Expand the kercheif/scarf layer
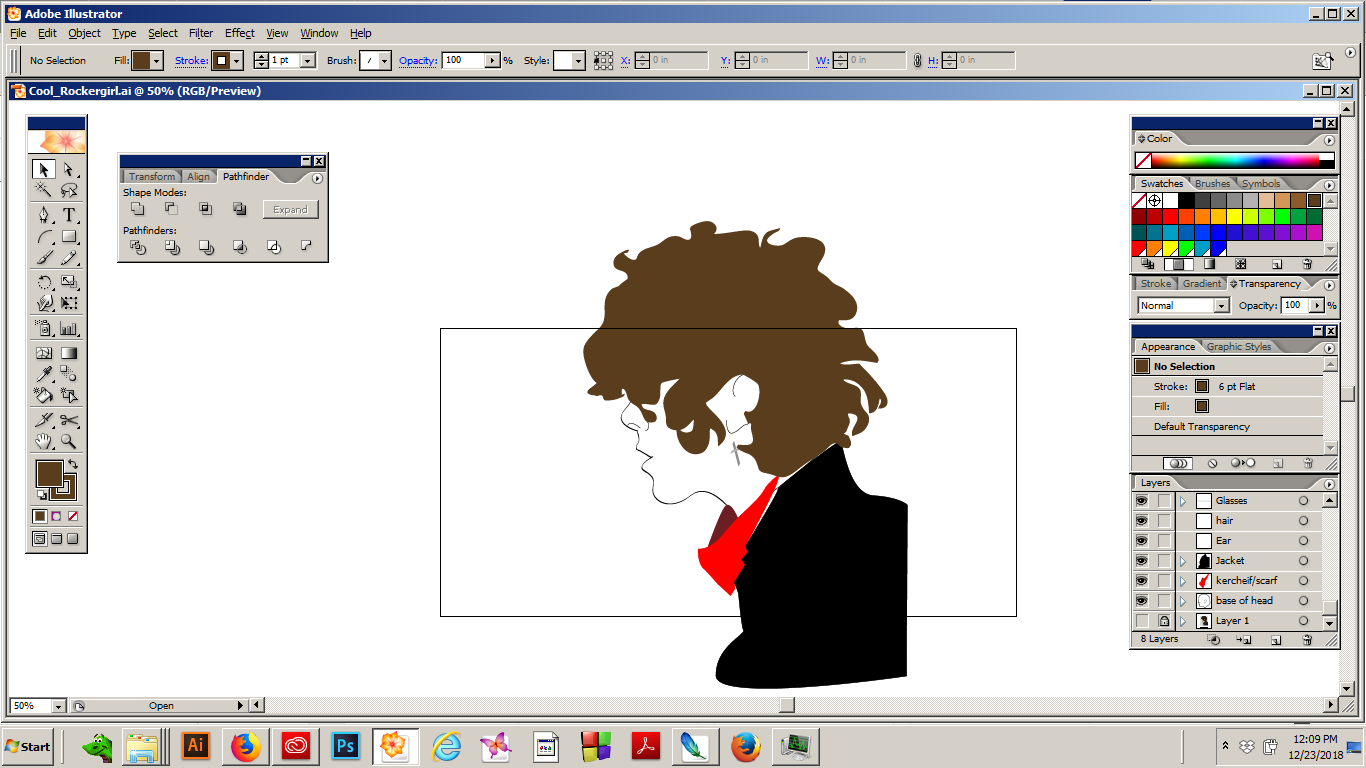The width and height of the screenshot is (1366, 768). [x=1182, y=581]
